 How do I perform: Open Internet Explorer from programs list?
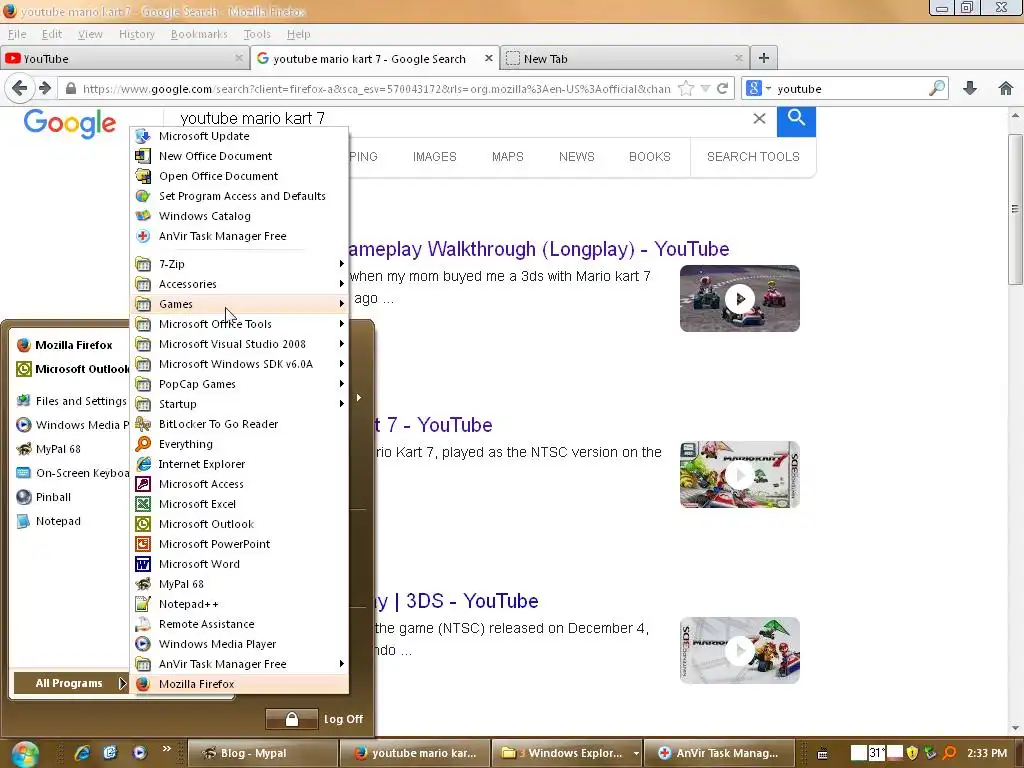[239, 464]
